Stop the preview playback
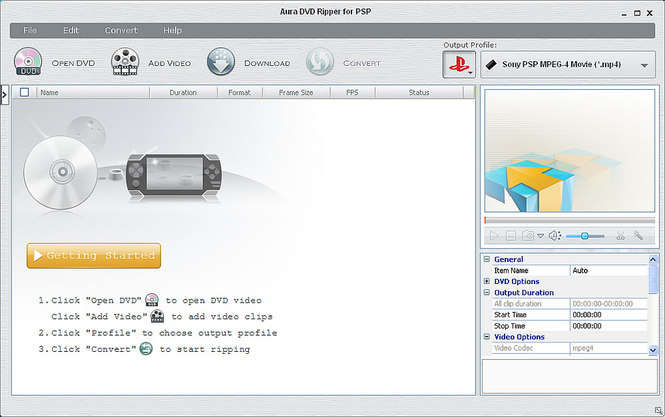 tap(511, 236)
